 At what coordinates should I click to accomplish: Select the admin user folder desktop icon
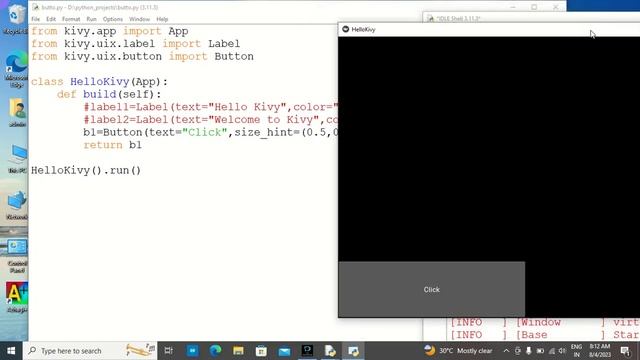(x=17, y=112)
